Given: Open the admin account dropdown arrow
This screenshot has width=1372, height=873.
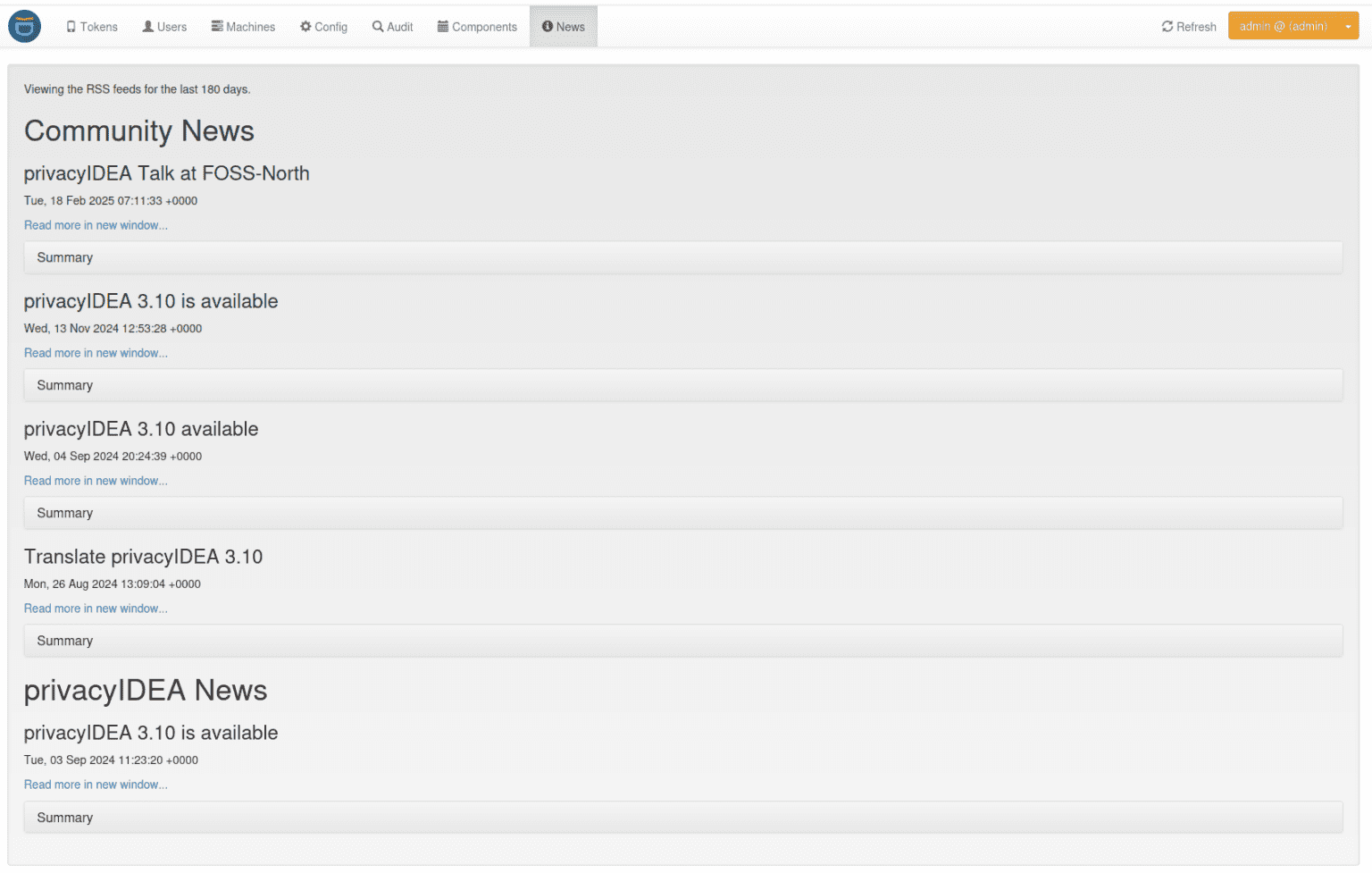Looking at the screenshot, I should 1349,26.
